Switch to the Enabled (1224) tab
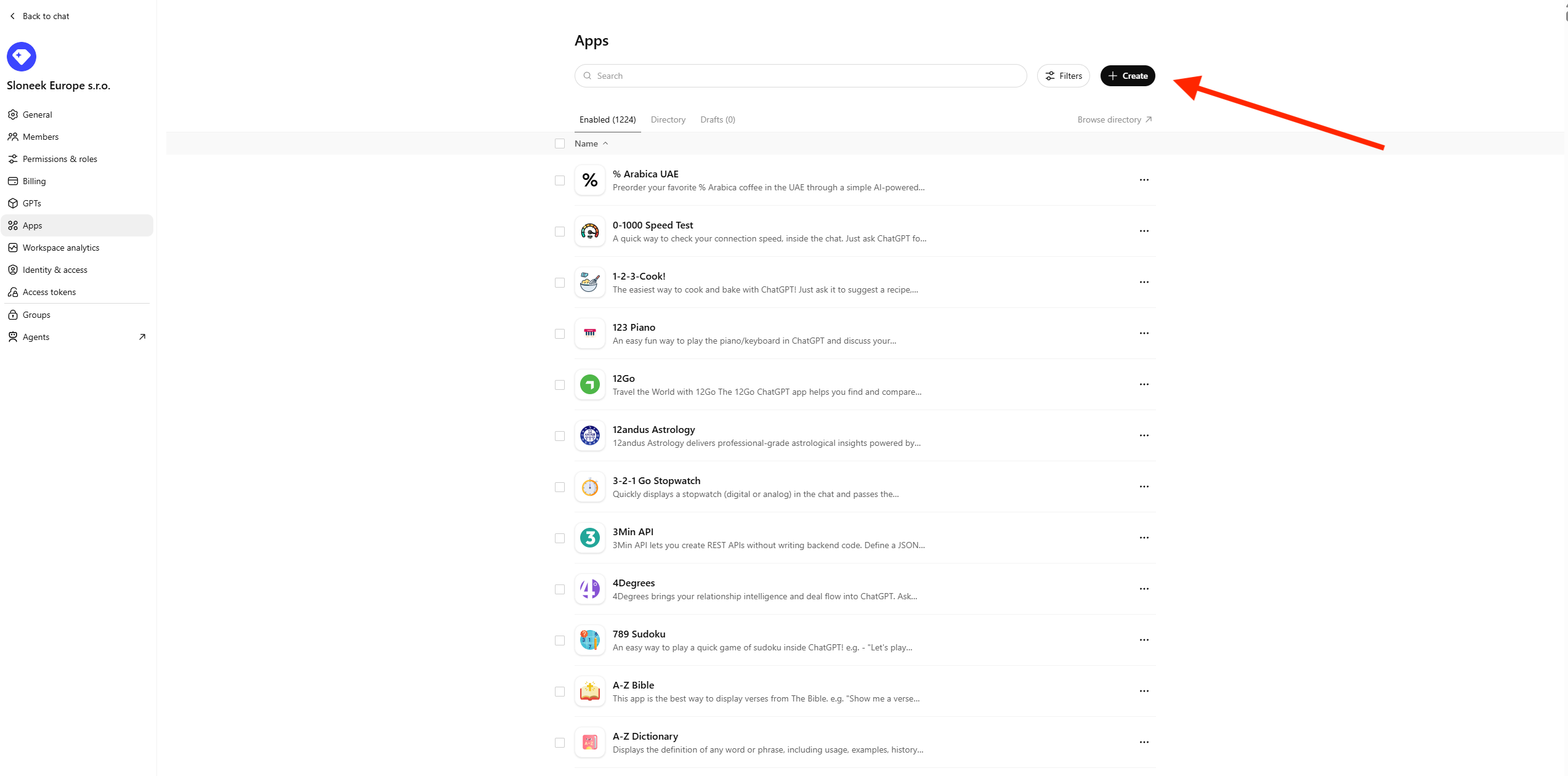1568x776 pixels. pos(607,119)
